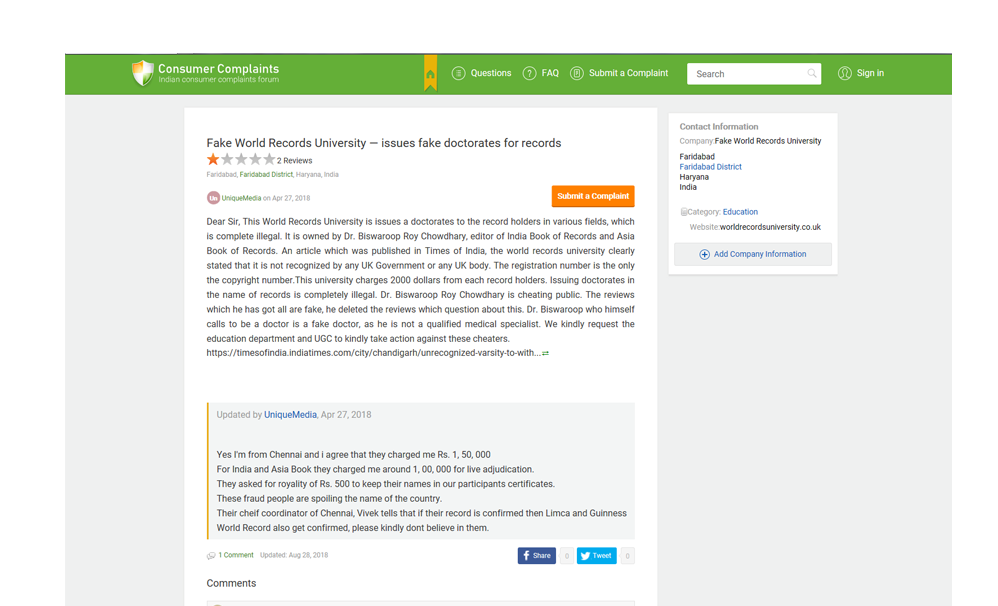Click the FAQ question mark icon
The image size is (998, 606).
click(530, 73)
